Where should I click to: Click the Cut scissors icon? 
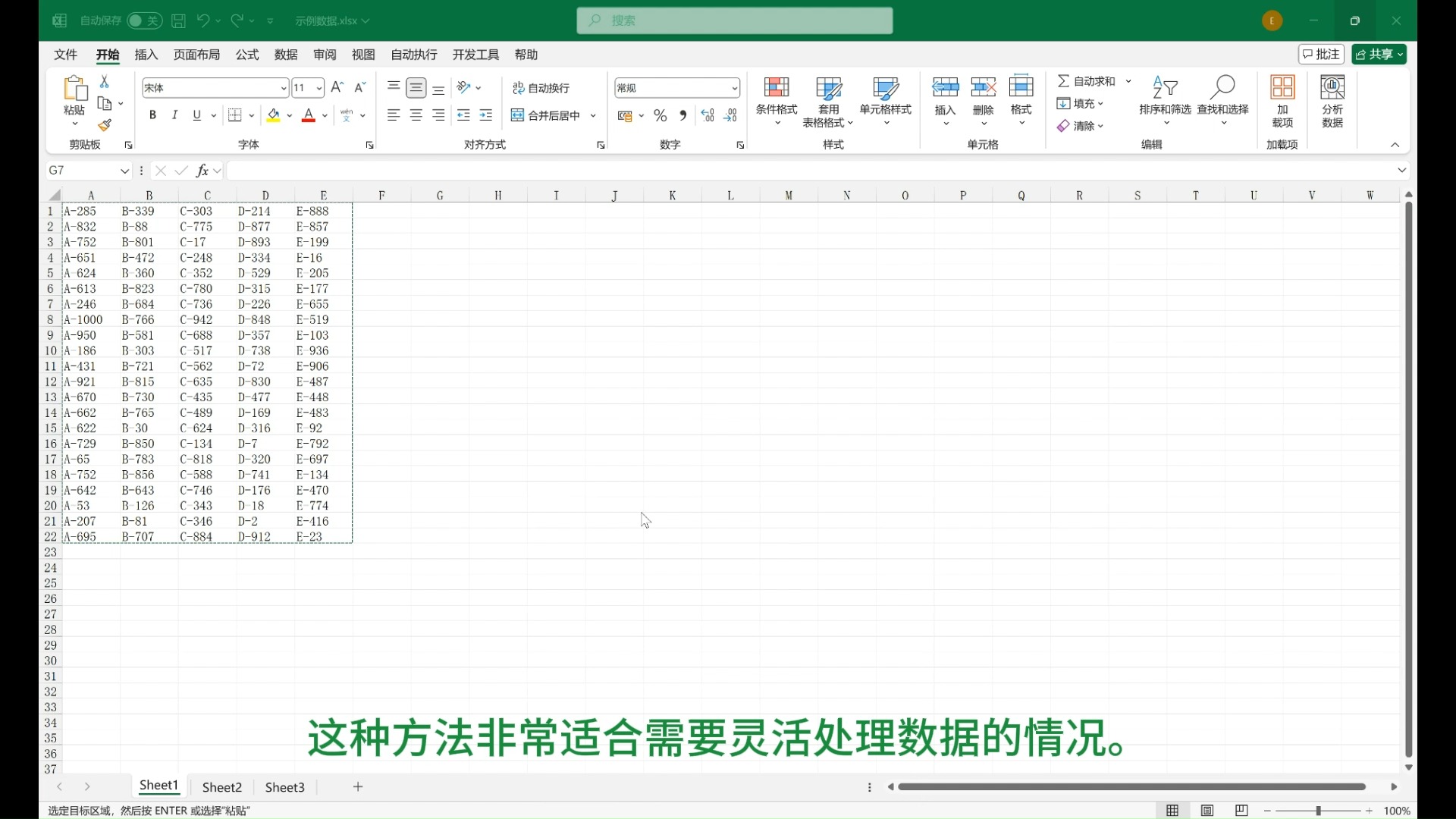(105, 81)
